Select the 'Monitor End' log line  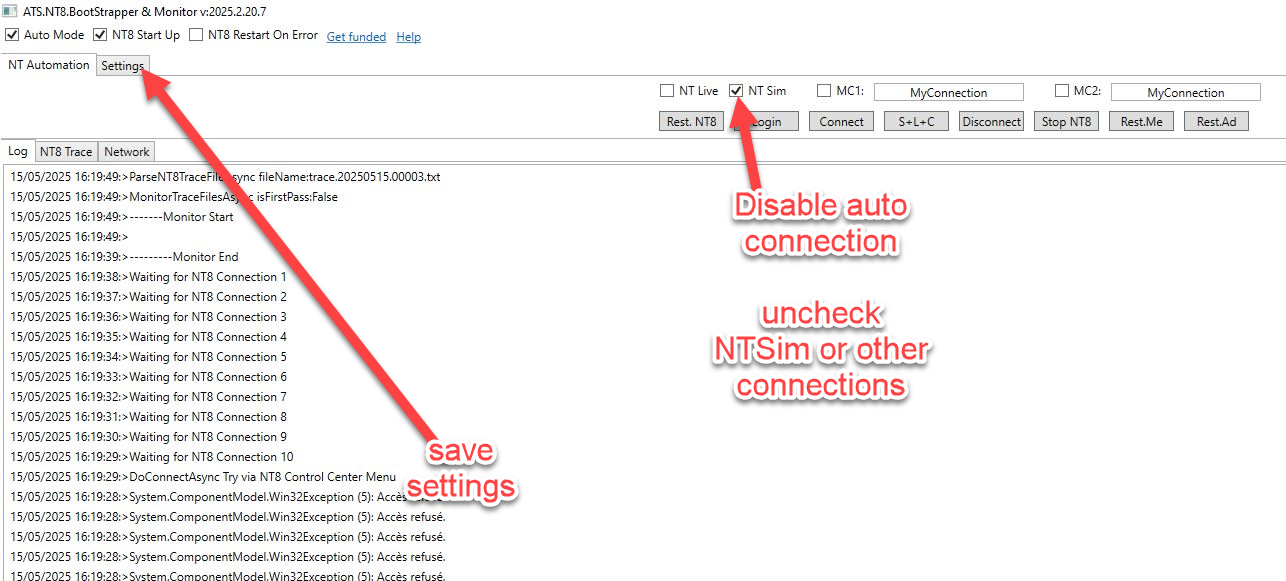click(x=124, y=257)
